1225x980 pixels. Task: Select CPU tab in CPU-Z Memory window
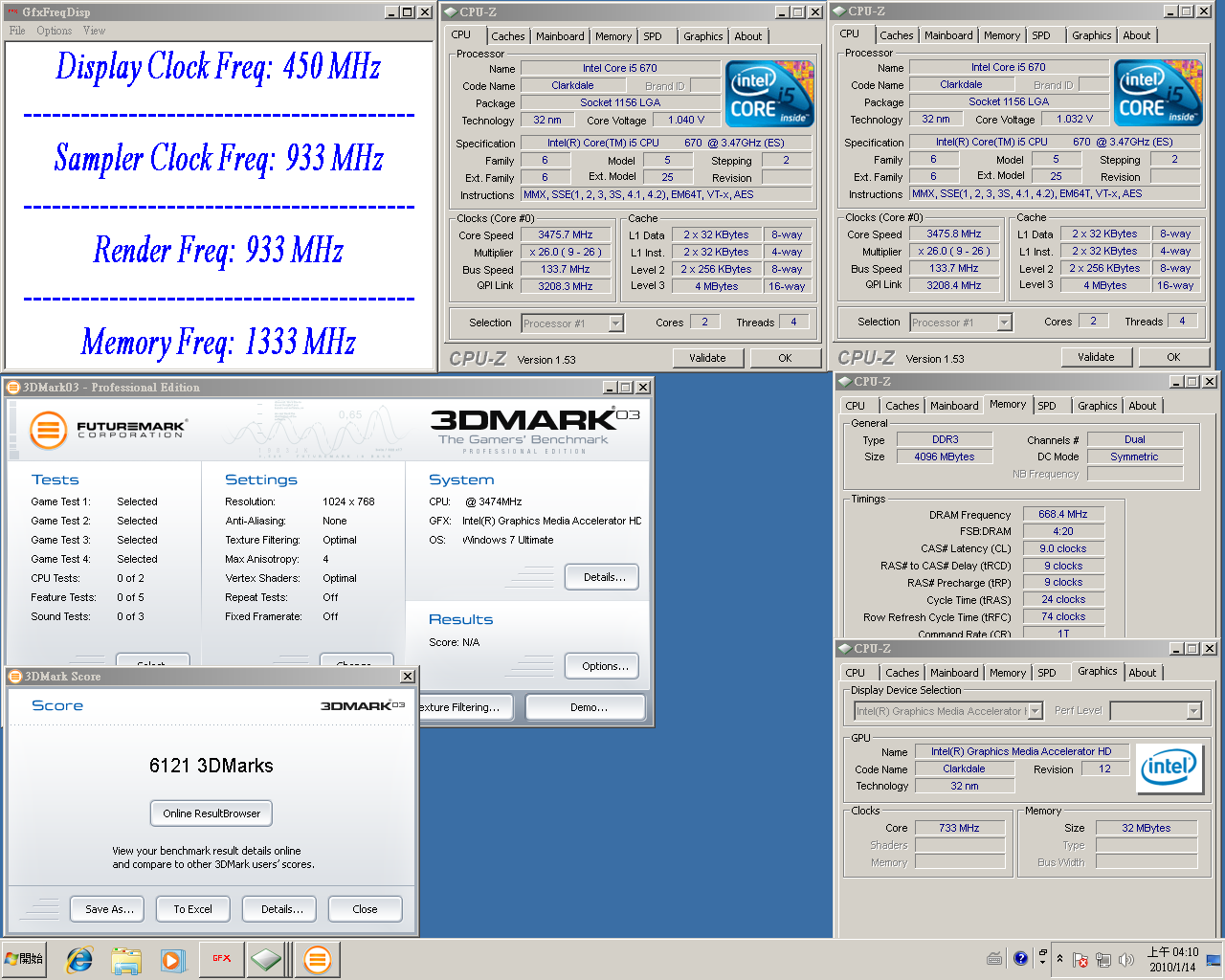click(x=856, y=406)
